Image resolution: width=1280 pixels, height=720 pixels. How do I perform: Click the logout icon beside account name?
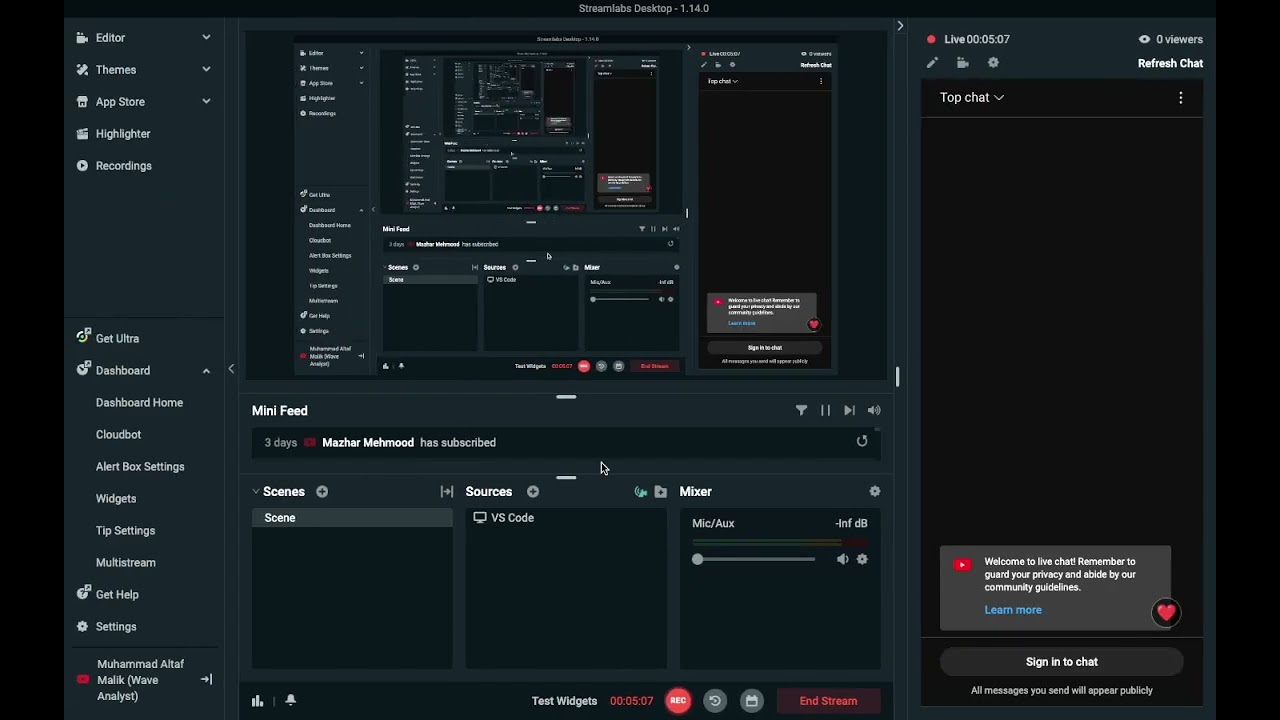pos(206,680)
